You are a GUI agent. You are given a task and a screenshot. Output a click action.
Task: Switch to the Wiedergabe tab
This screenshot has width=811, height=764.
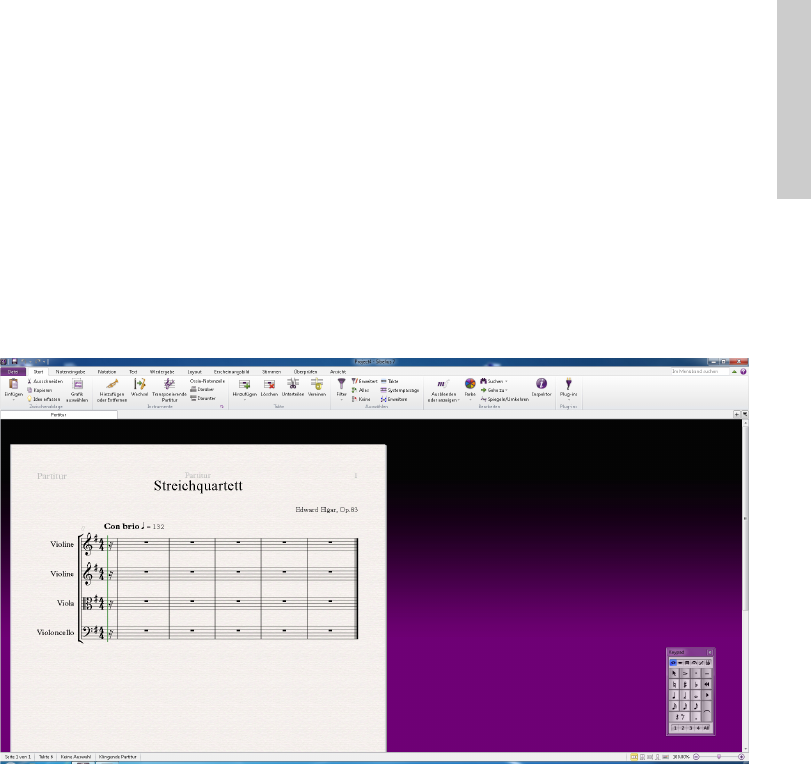click(162, 371)
